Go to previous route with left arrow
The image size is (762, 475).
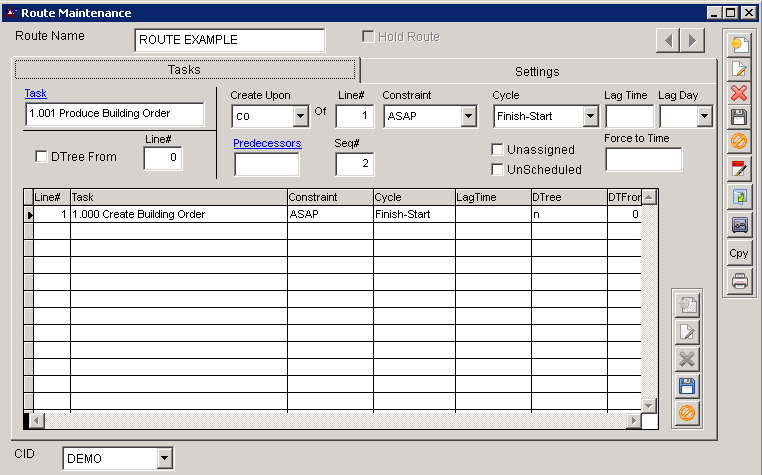click(x=668, y=40)
